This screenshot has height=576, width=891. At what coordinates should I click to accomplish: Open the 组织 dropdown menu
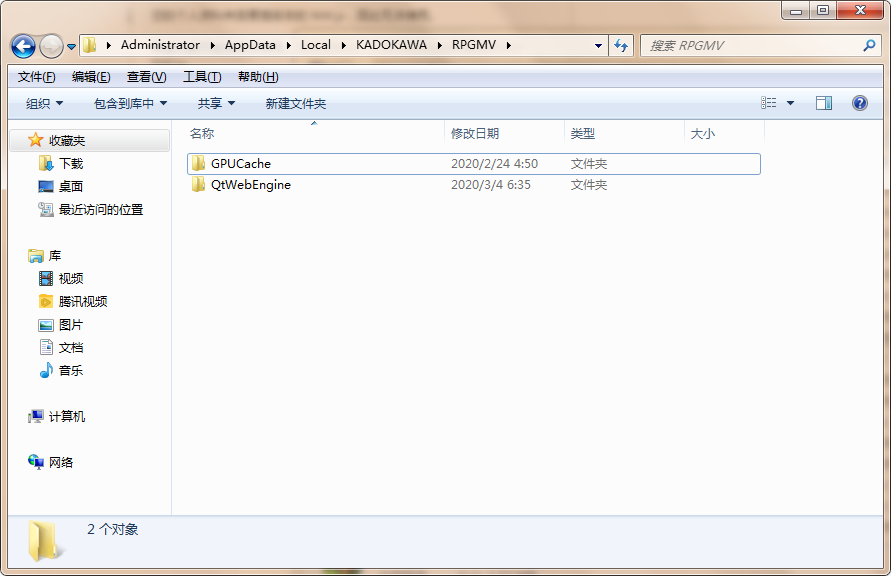pos(42,102)
